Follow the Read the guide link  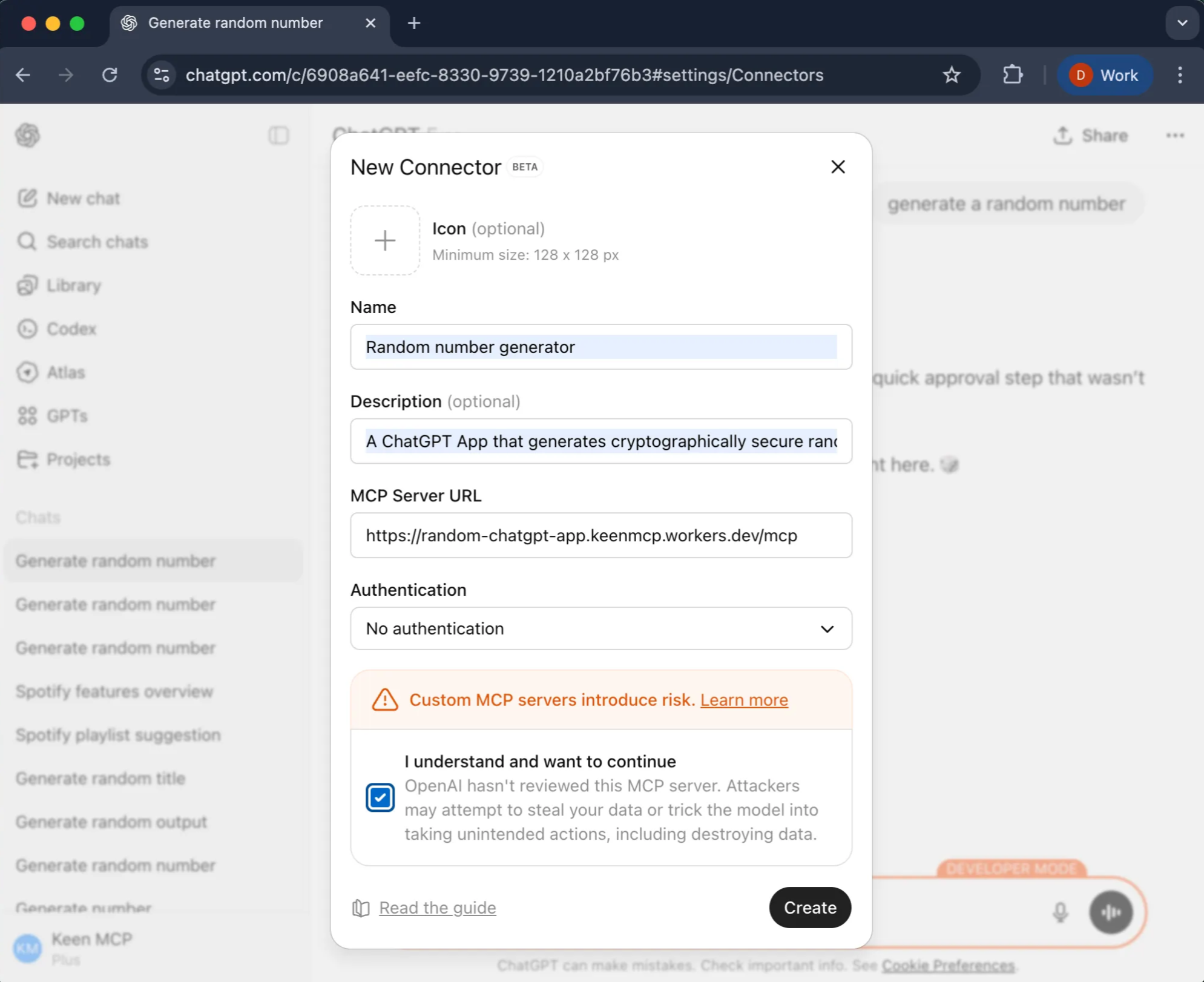click(x=437, y=908)
